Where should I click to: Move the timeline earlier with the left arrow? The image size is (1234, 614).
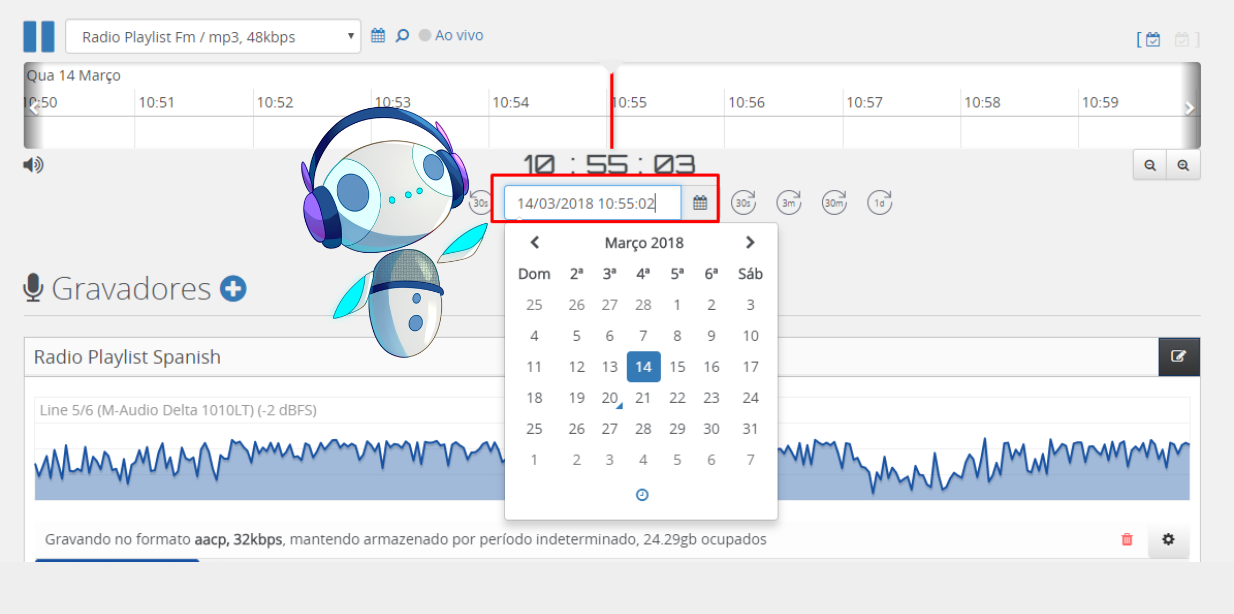pyautogui.click(x=34, y=108)
